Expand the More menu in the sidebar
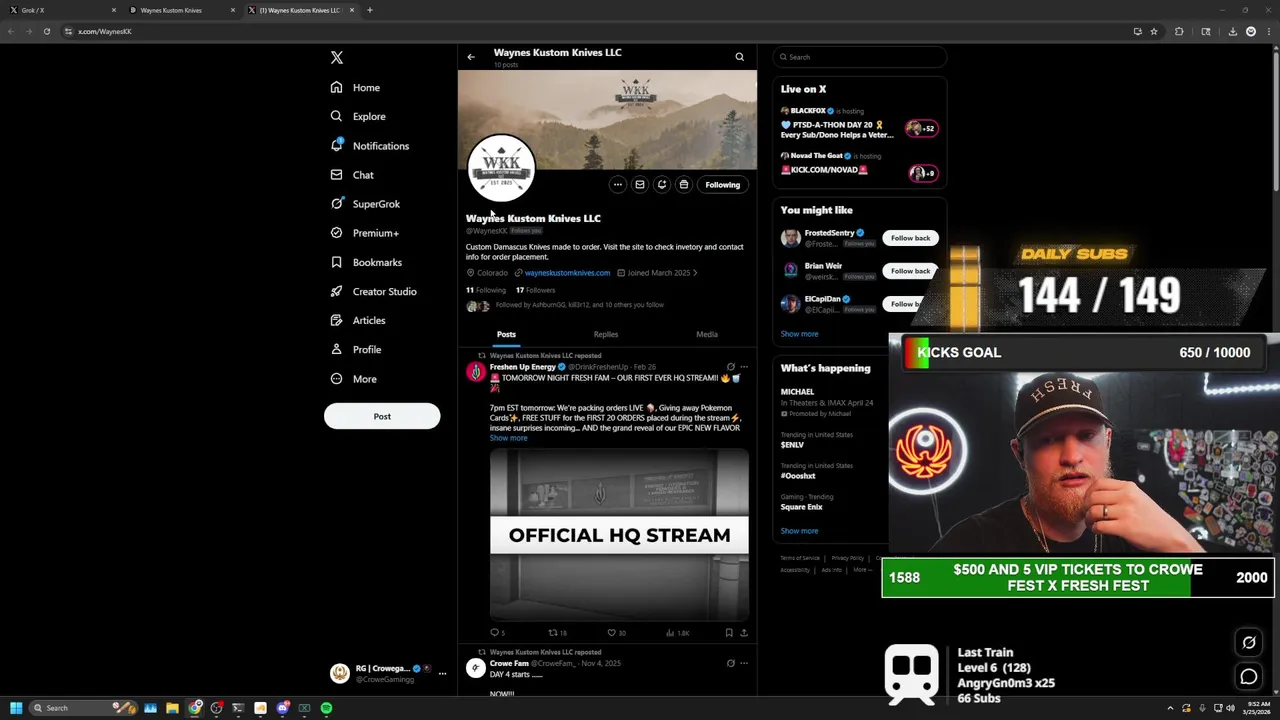The width and height of the screenshot is (1280, 720). [353, 379]
